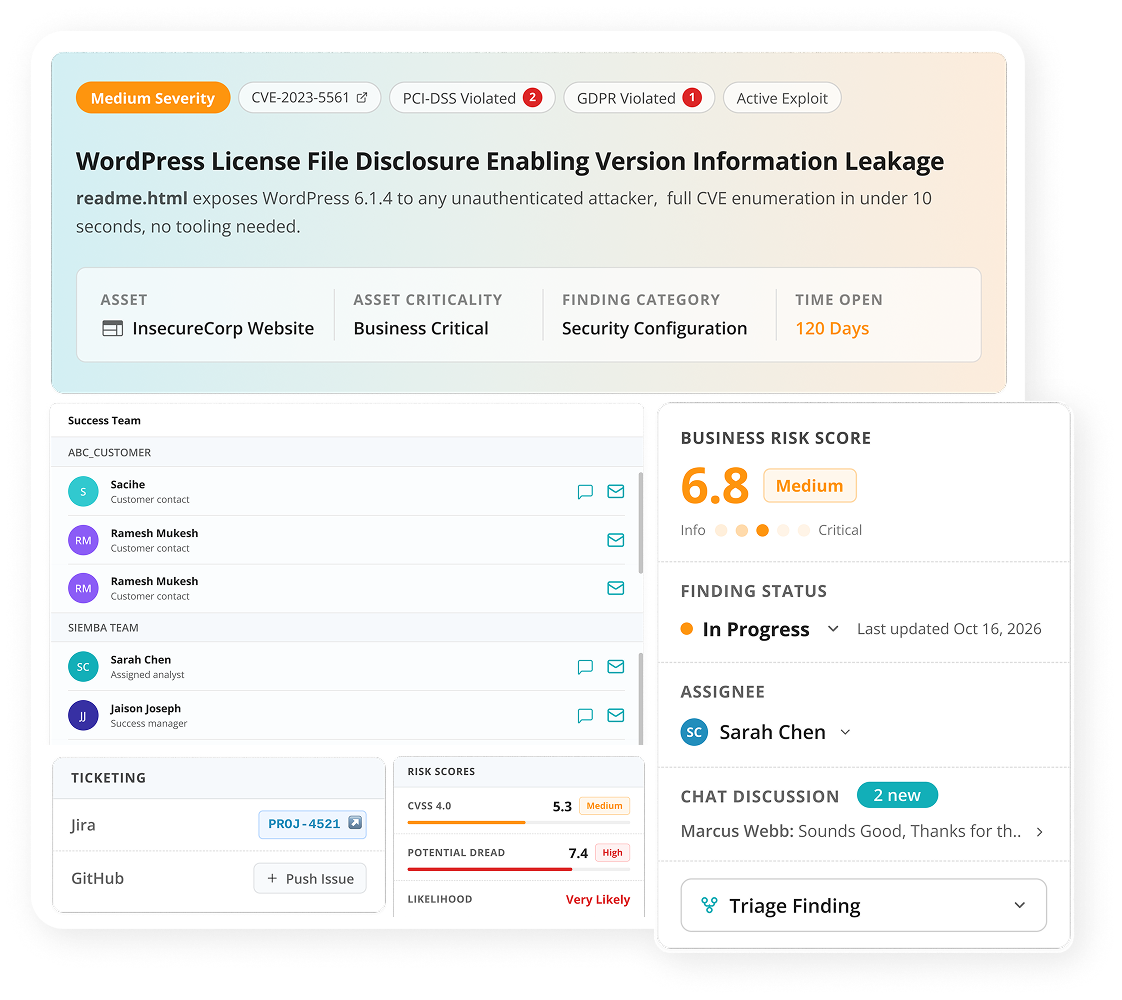This screenshot has height=1000, width=1122.
Task: Click the Active Exploit tag
Action: (x=782, y=98)
